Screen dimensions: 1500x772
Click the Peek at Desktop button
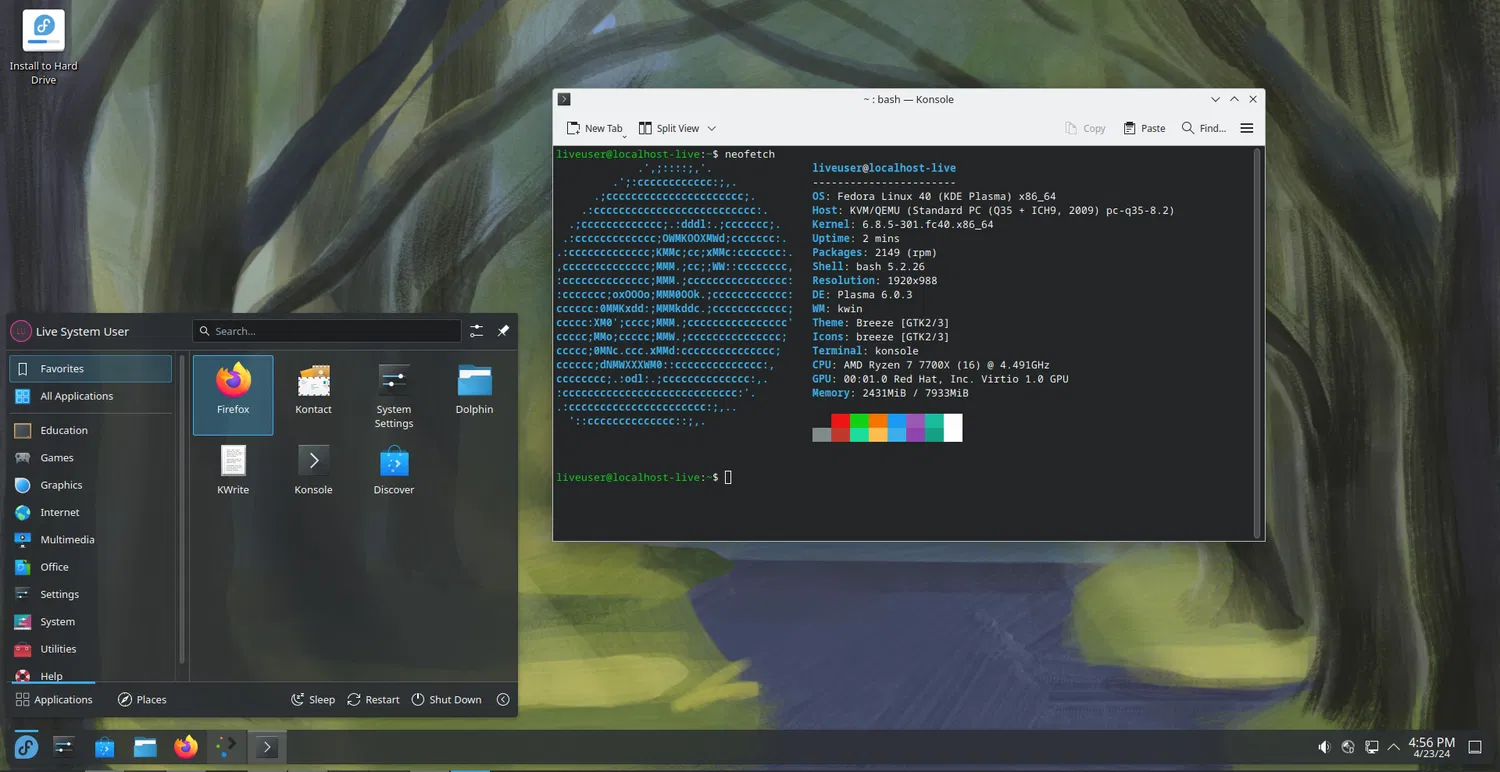point(1475,747)
